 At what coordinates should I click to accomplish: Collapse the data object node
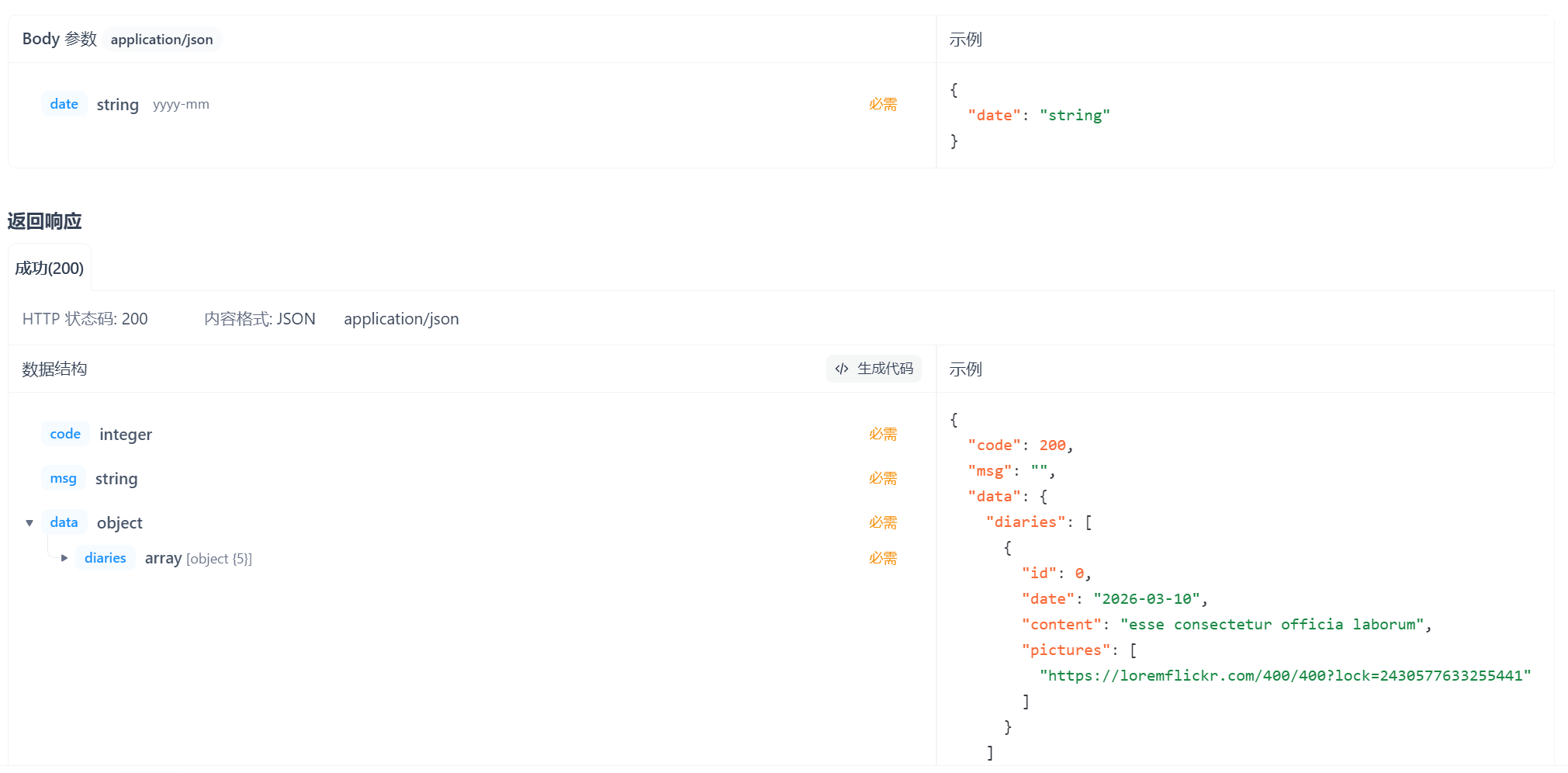pos(29,522)
